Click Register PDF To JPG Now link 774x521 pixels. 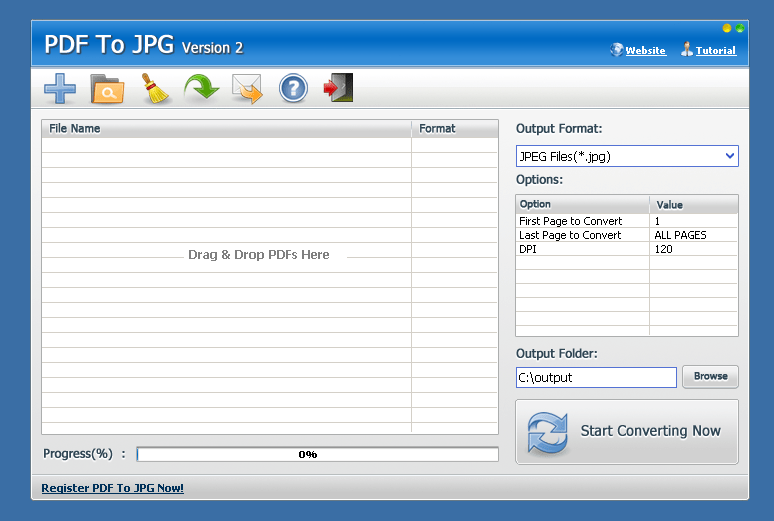click(x=112, y=488)
